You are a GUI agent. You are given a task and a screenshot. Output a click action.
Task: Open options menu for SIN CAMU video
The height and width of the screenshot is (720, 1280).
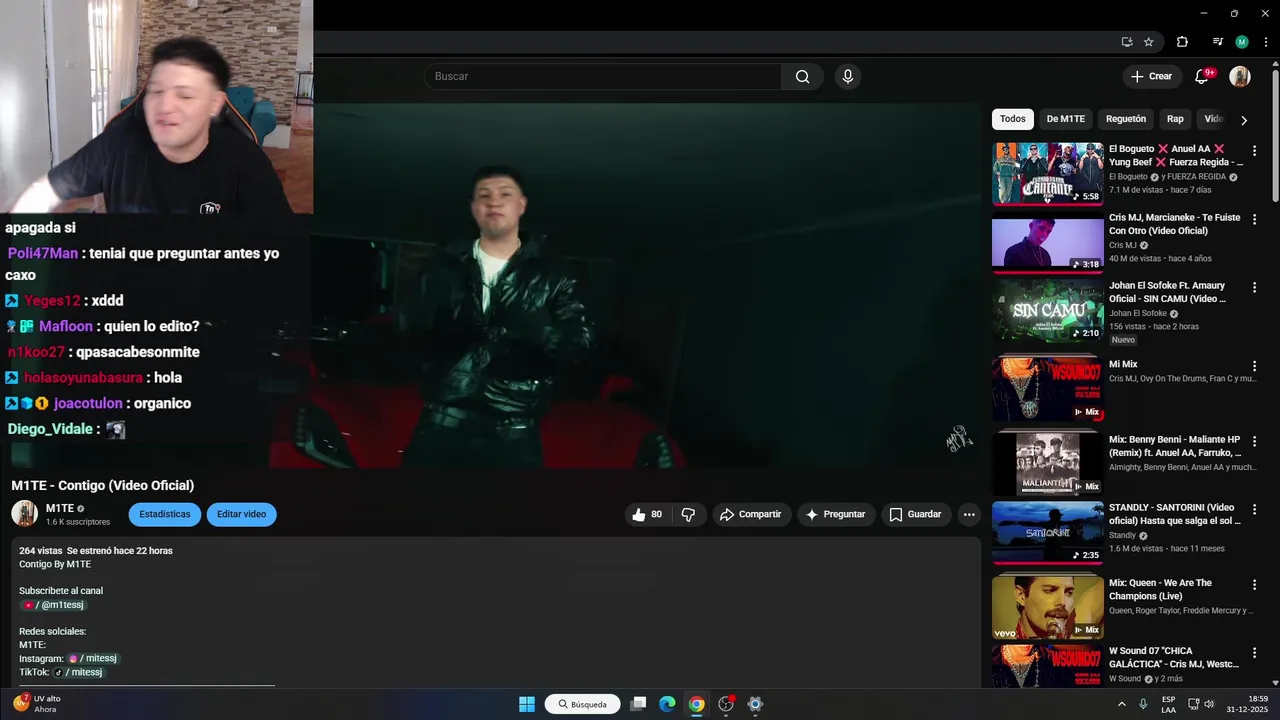[1254, 287]
